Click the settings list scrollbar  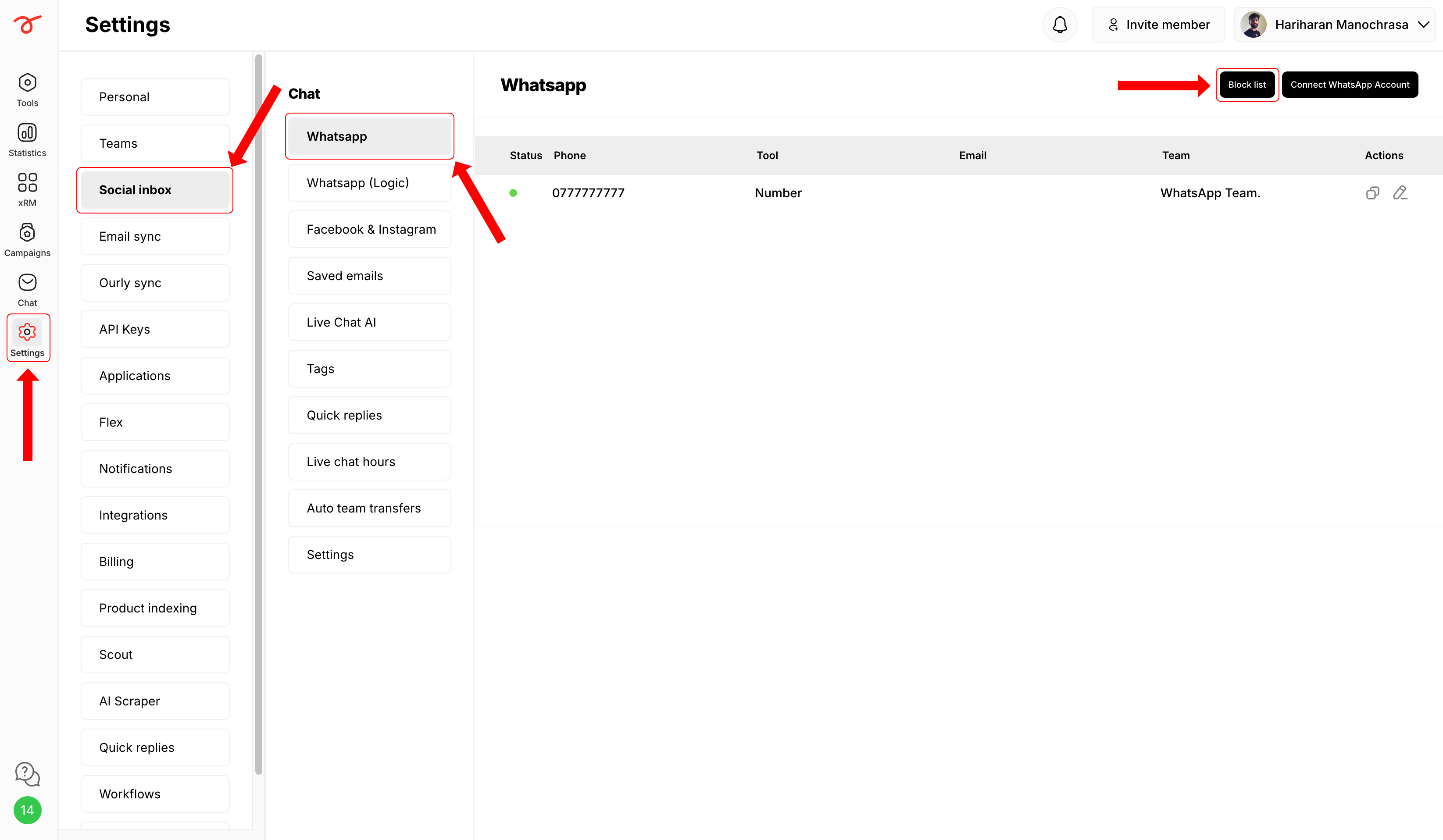(259, 414)
